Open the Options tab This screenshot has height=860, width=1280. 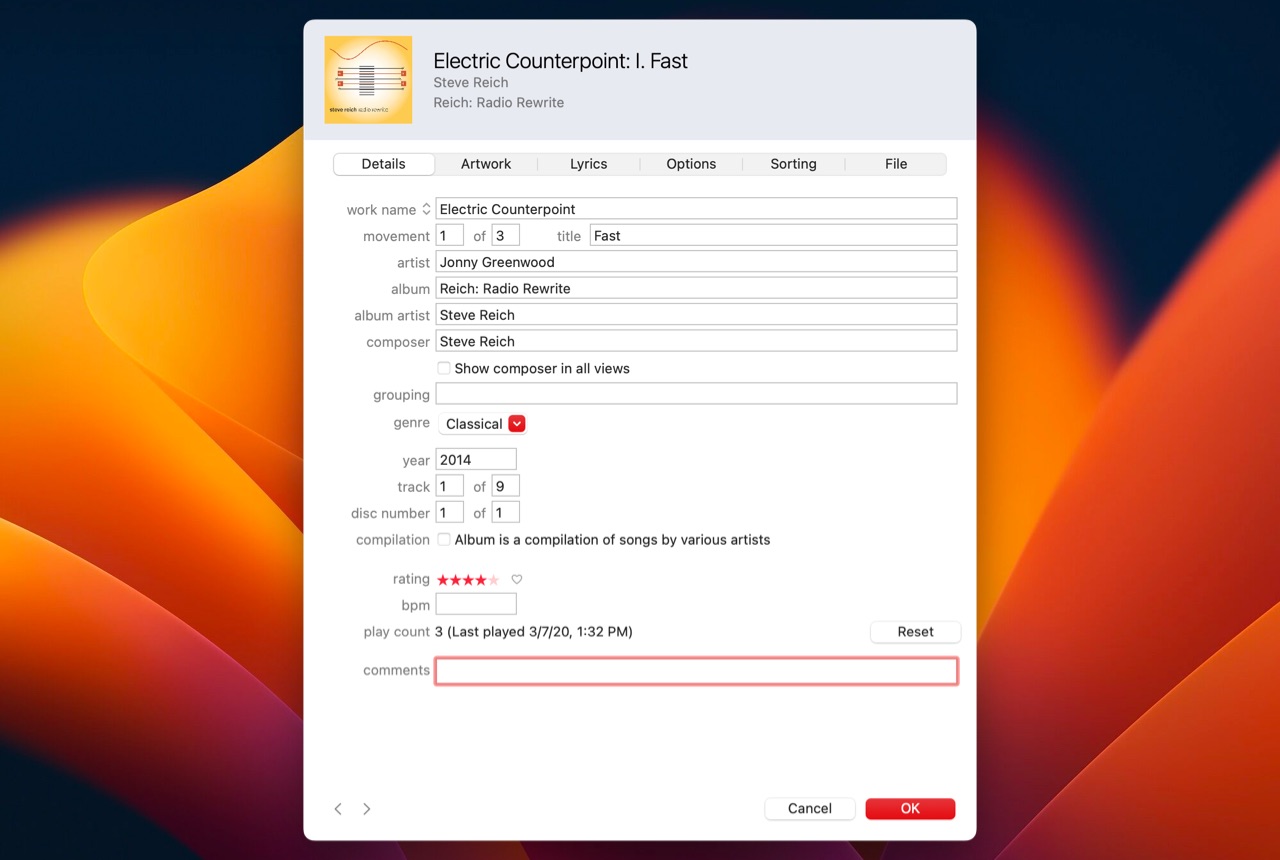tap(692, 164)
